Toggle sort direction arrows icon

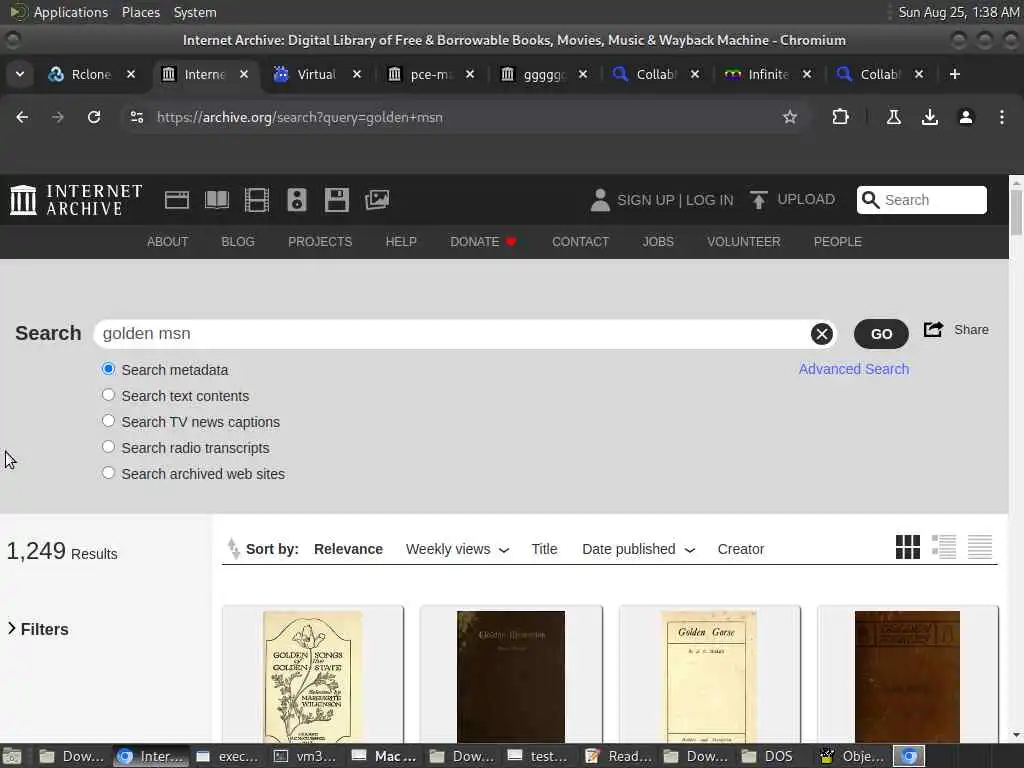click(233, 549)
